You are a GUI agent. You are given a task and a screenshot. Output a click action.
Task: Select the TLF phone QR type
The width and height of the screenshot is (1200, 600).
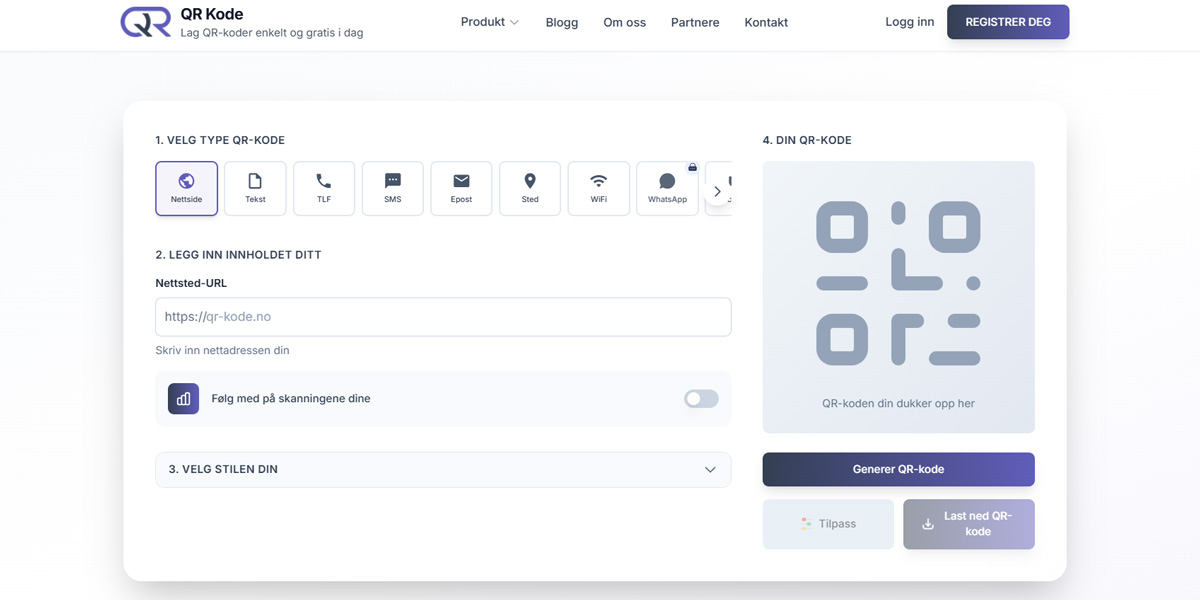324,188
